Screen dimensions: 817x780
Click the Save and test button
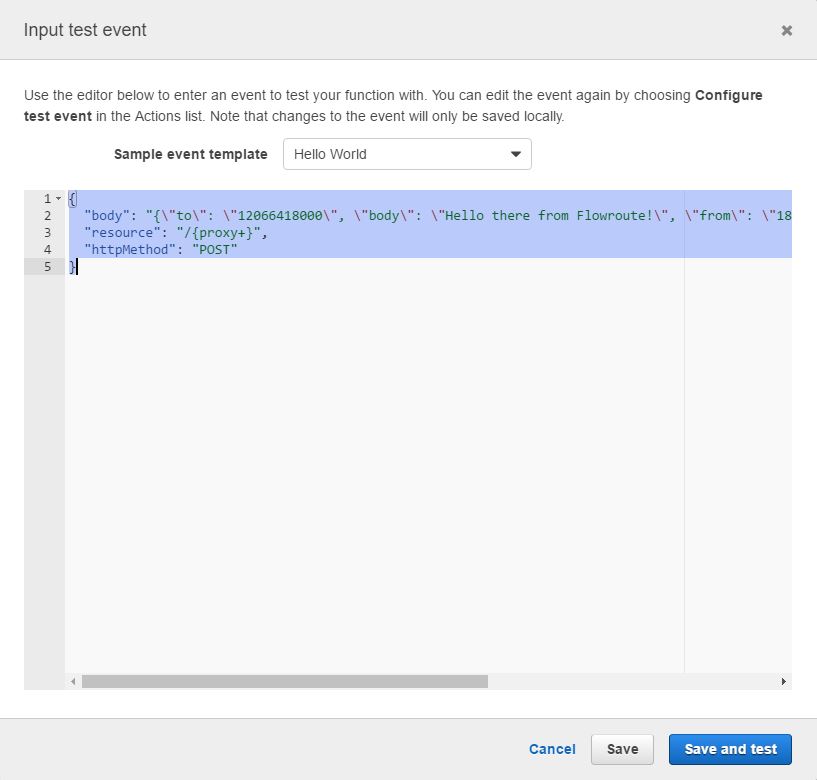click(x=730, y=749)
